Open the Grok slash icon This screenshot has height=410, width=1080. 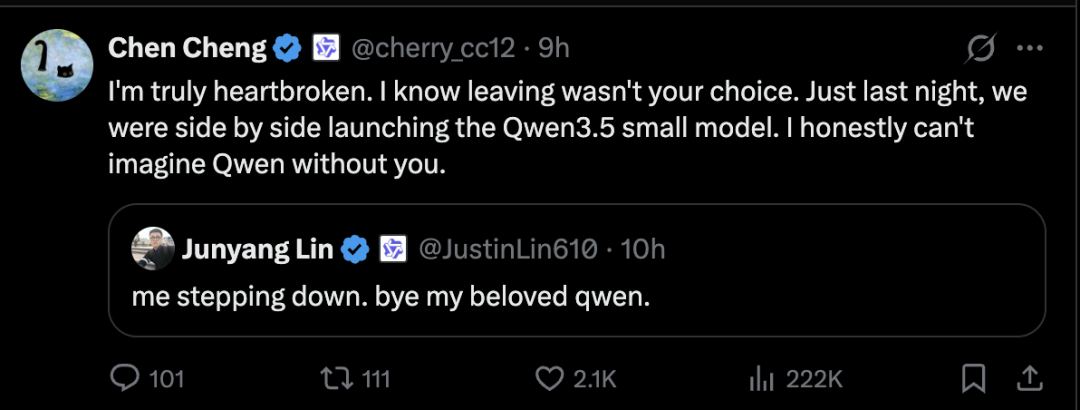click(x=981, y=48)
